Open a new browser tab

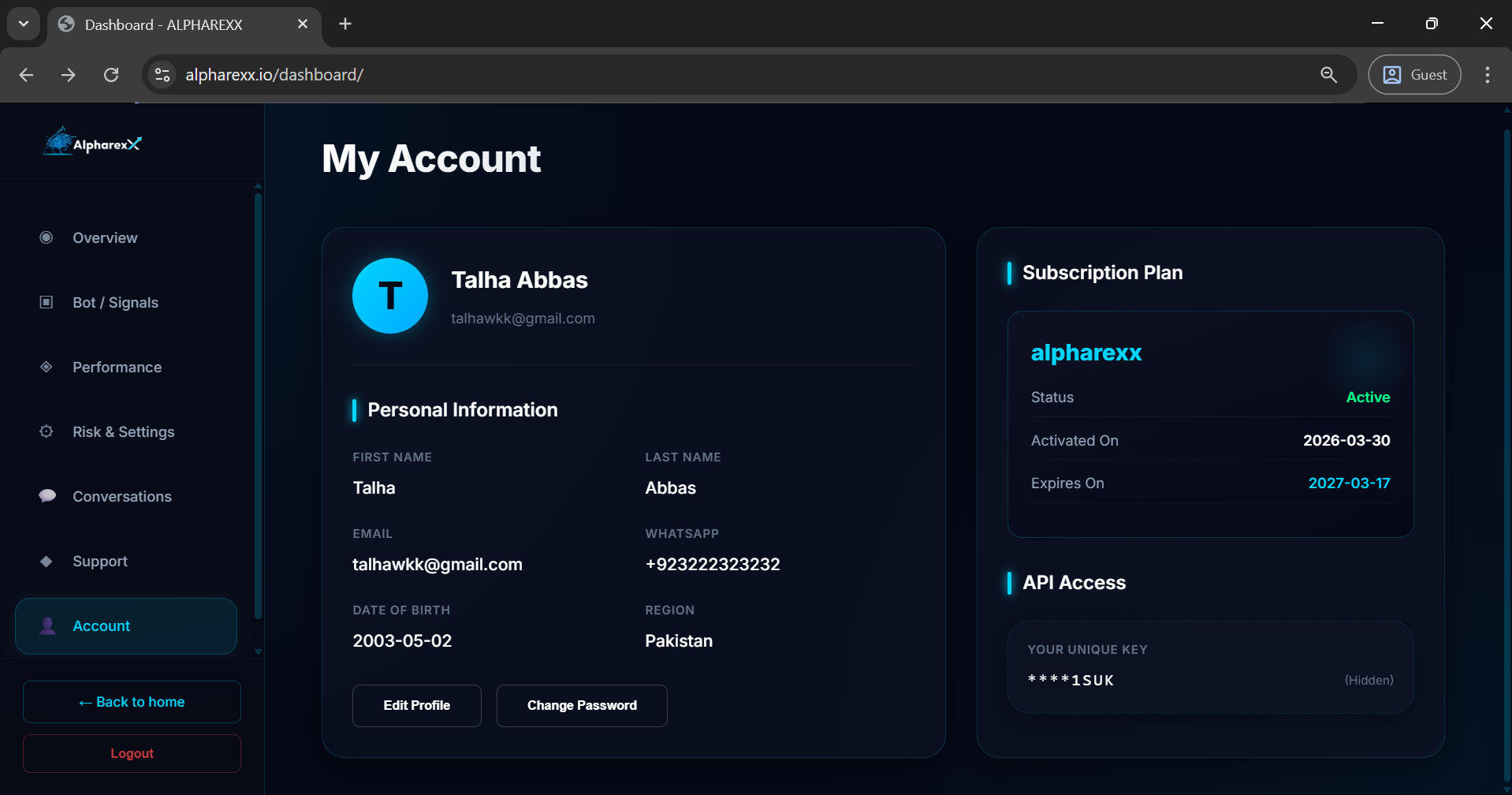click(x=345, y=24)
